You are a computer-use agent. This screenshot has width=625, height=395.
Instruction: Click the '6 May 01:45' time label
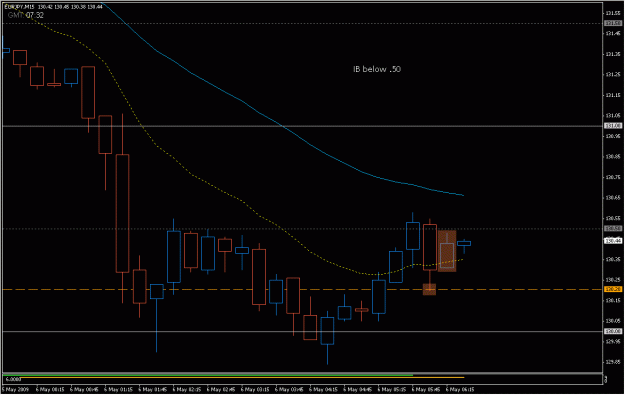(153, 389)
